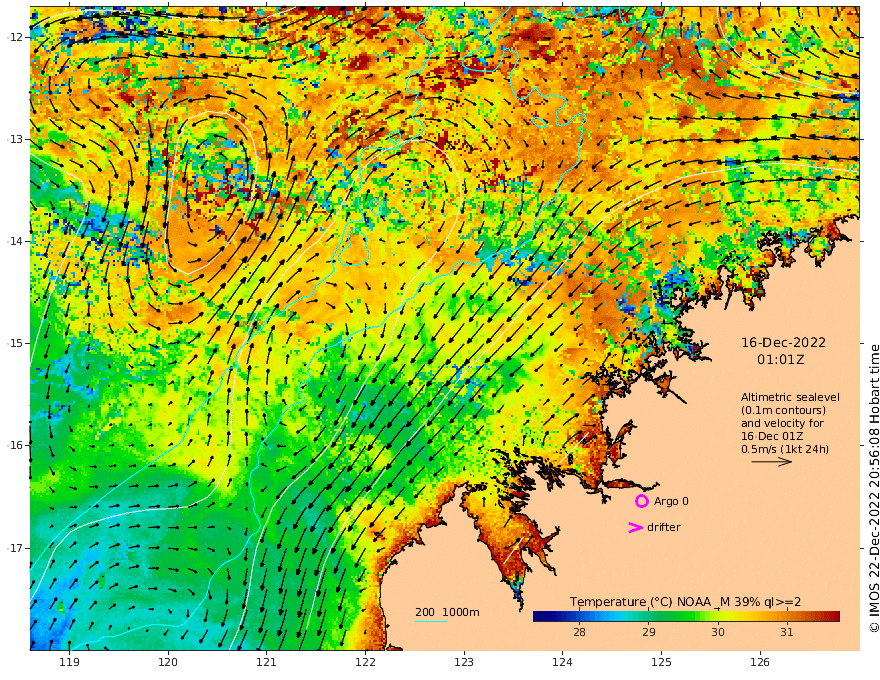880x680 pixels.
Task: Click the '16-Dec-2022' date text
Action: (x=783, y=342)
